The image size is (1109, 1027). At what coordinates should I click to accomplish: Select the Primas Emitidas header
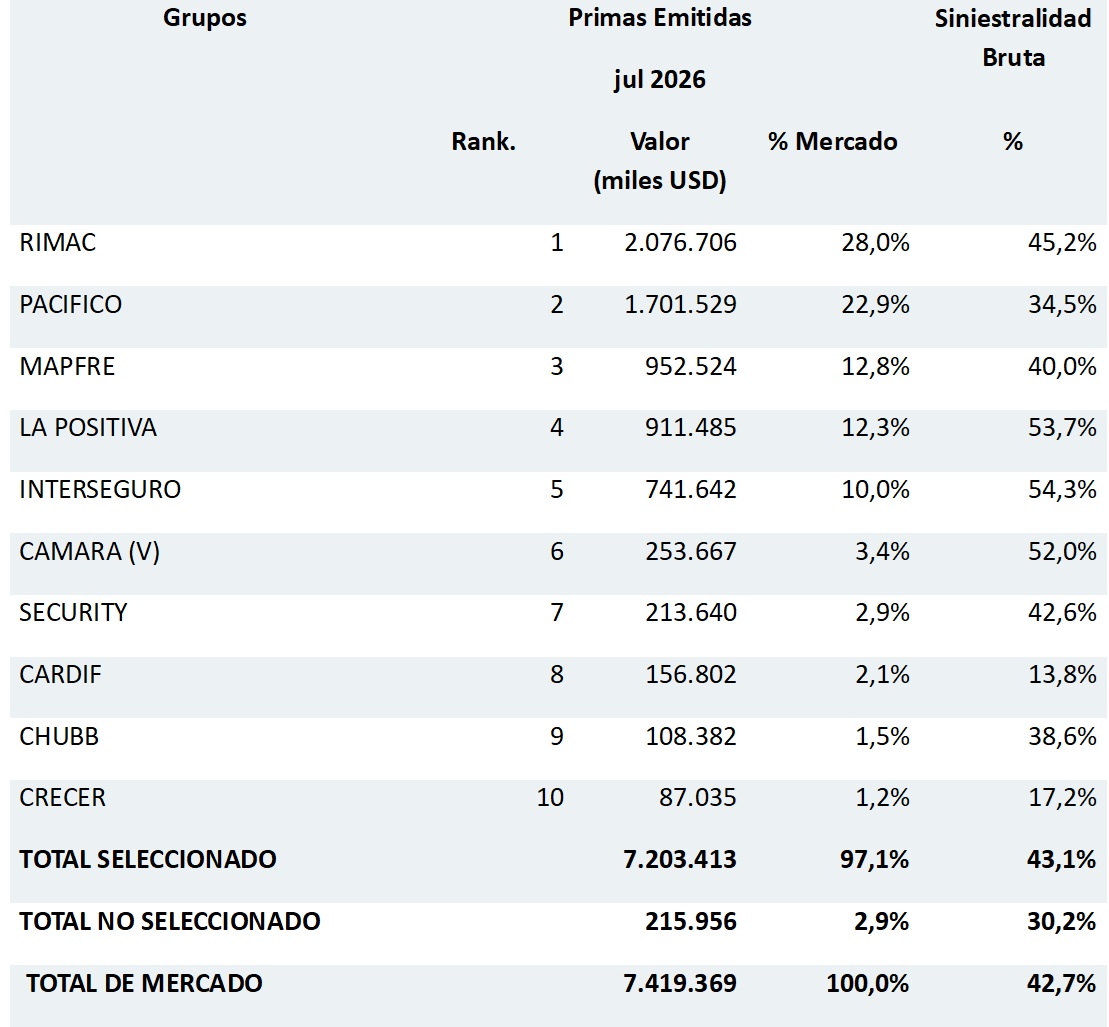coord(660,18)
